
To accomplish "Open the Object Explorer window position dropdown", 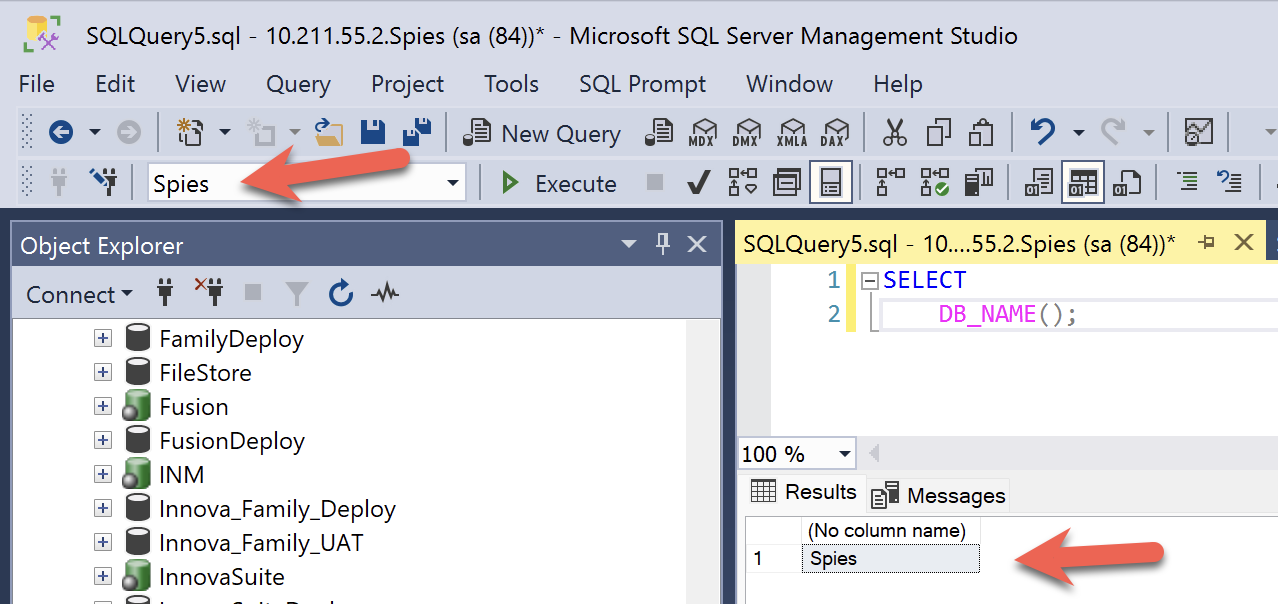I will (629, 244).
